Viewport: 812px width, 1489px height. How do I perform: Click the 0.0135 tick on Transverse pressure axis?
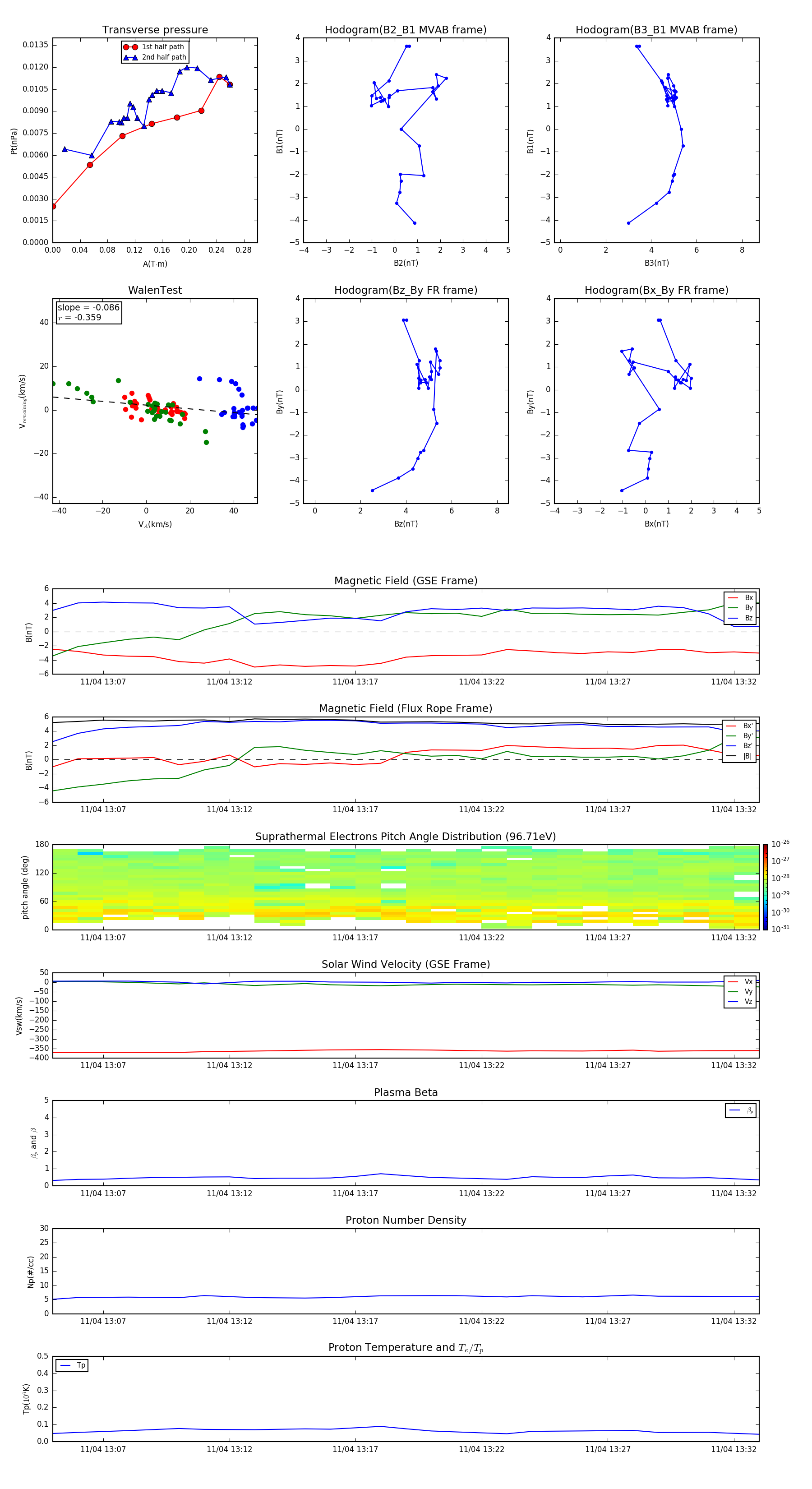coord(36,45)
